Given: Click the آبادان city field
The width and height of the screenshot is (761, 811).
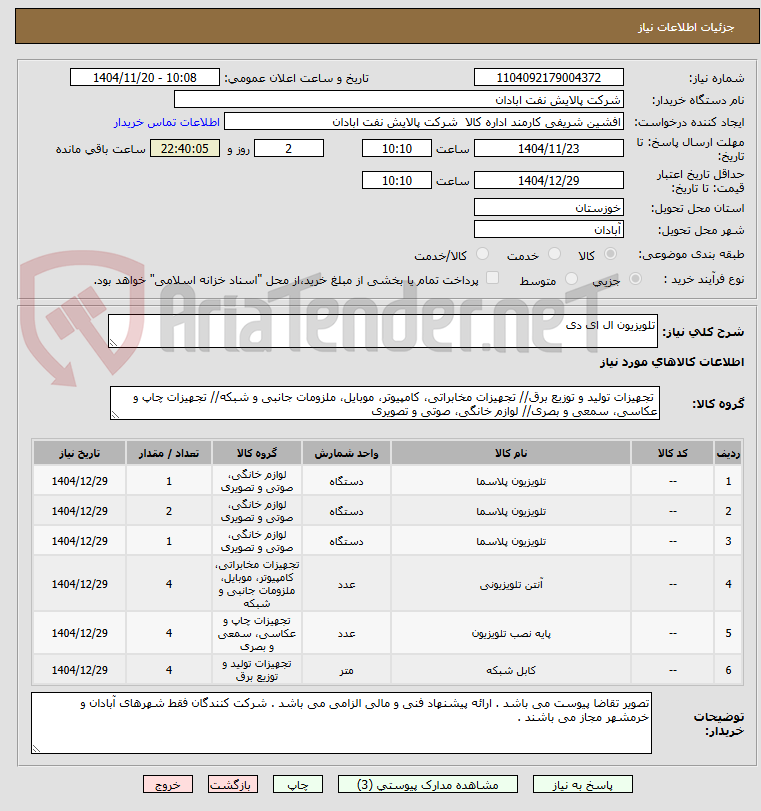Looking at the screenshot, I should tap(548, 229).
